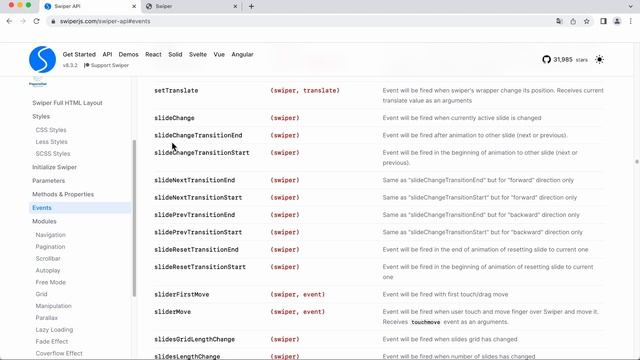Screen dimensions: 640x360
Task: Open a new browser tab with plus
Action: (251, 6)
